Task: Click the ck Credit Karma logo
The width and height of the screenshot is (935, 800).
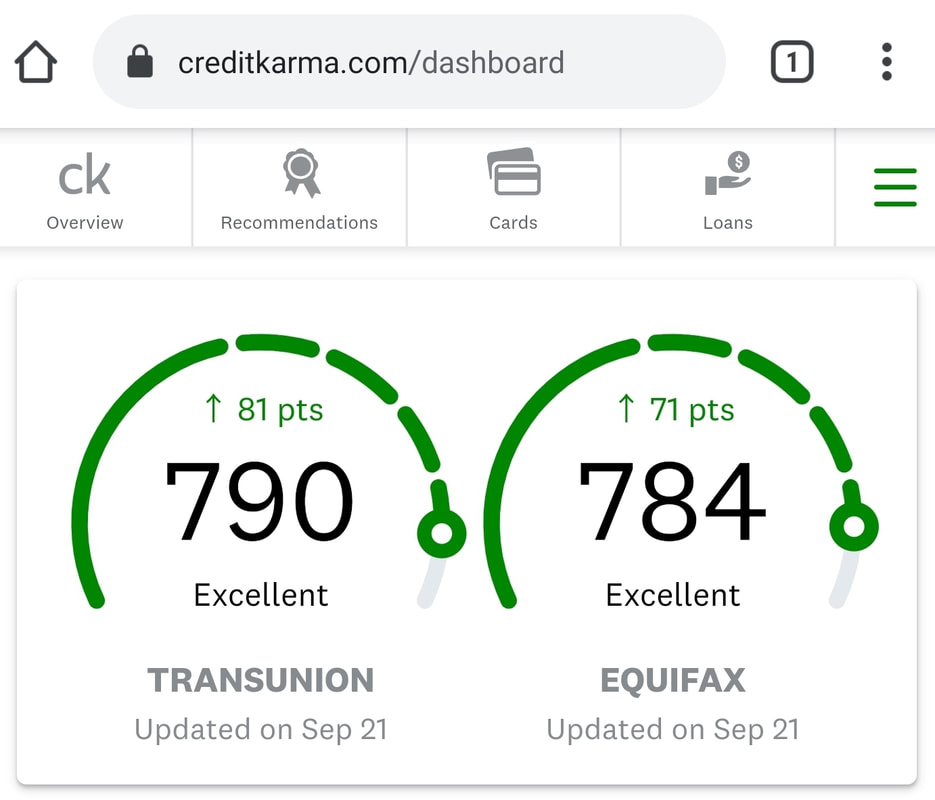Action: coord(85,175)
